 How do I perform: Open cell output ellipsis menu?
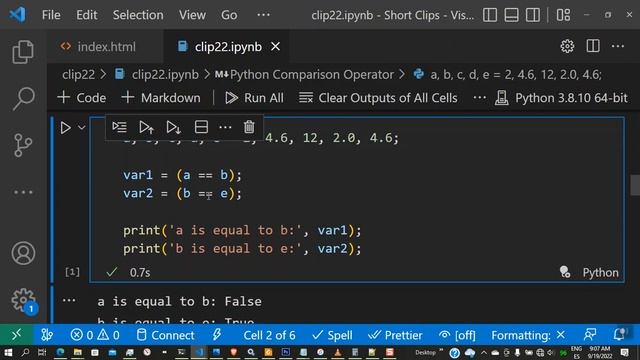69,301
